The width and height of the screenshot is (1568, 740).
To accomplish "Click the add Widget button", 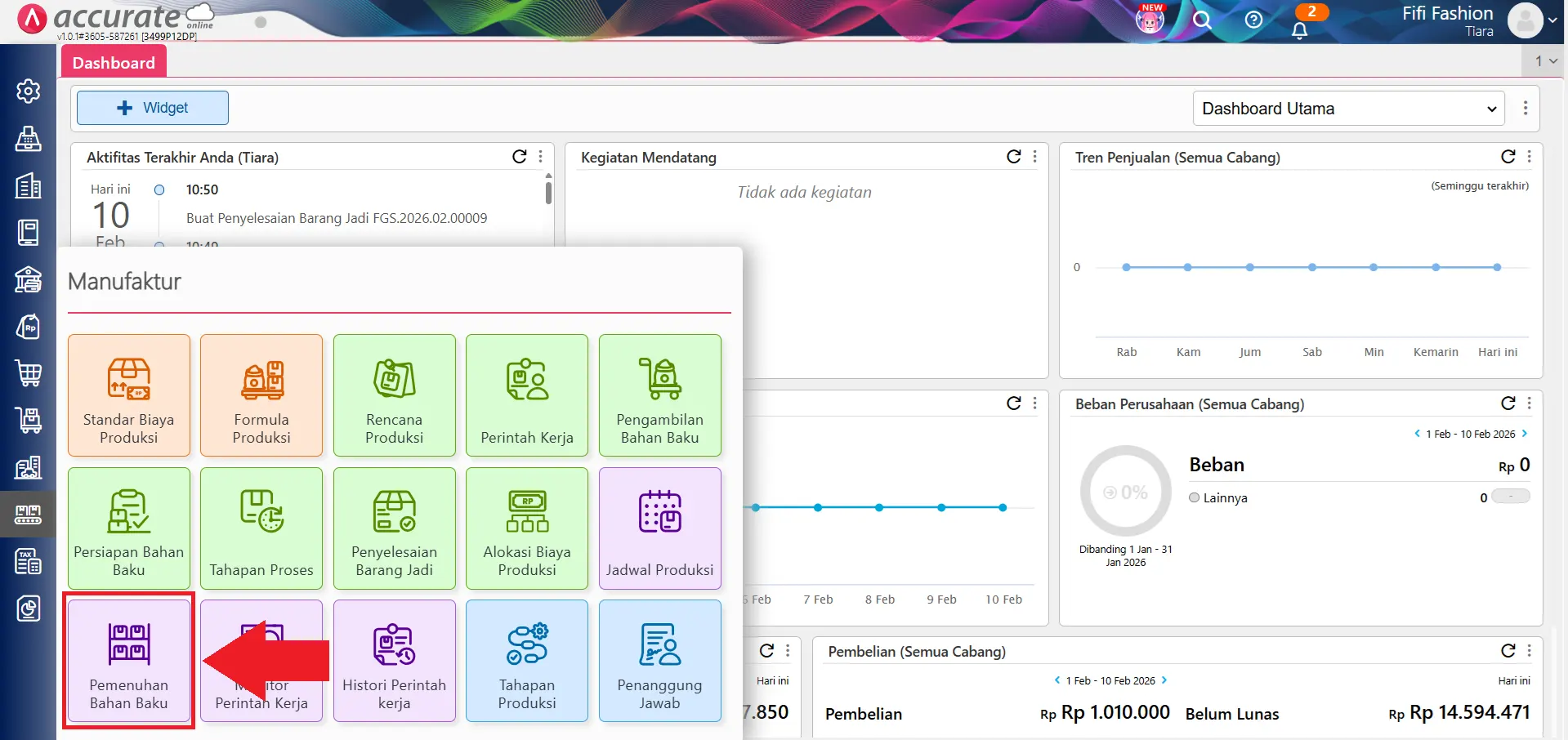I will (x=153, y=108).
